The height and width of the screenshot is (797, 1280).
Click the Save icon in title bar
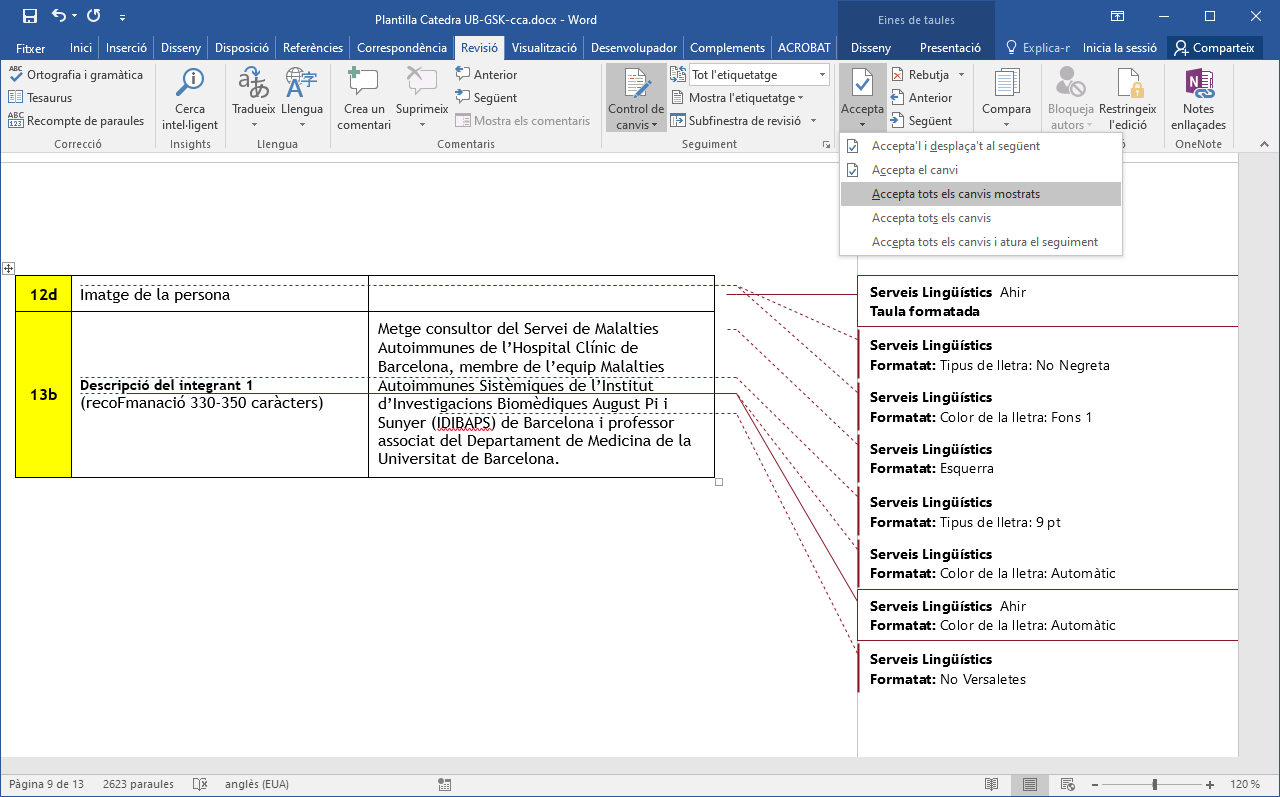coord(29,16)
